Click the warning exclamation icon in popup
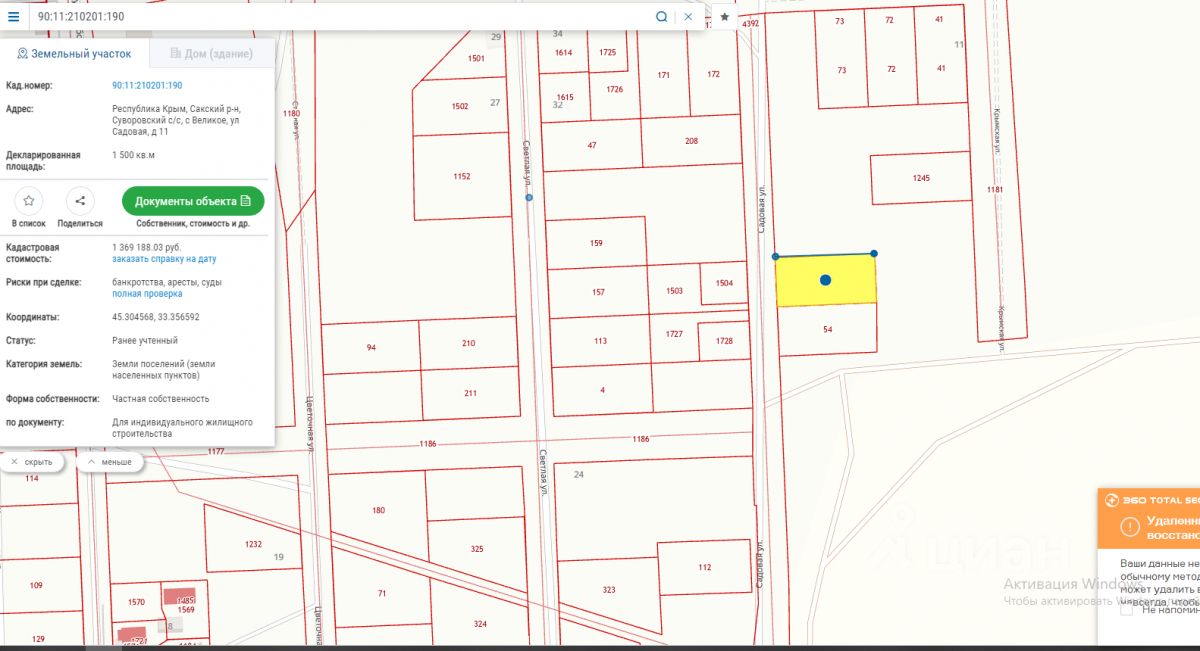 click(x=1130, y=527)
